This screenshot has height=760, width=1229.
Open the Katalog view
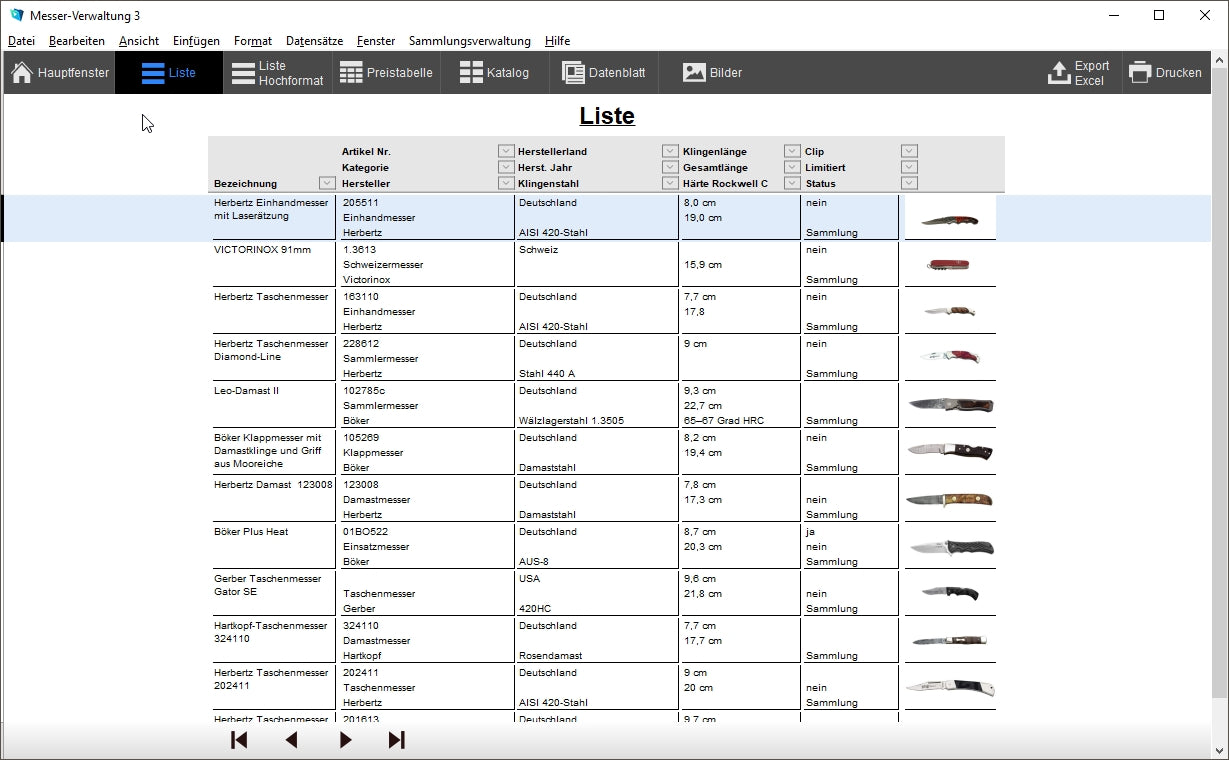[x=494, y=73]
